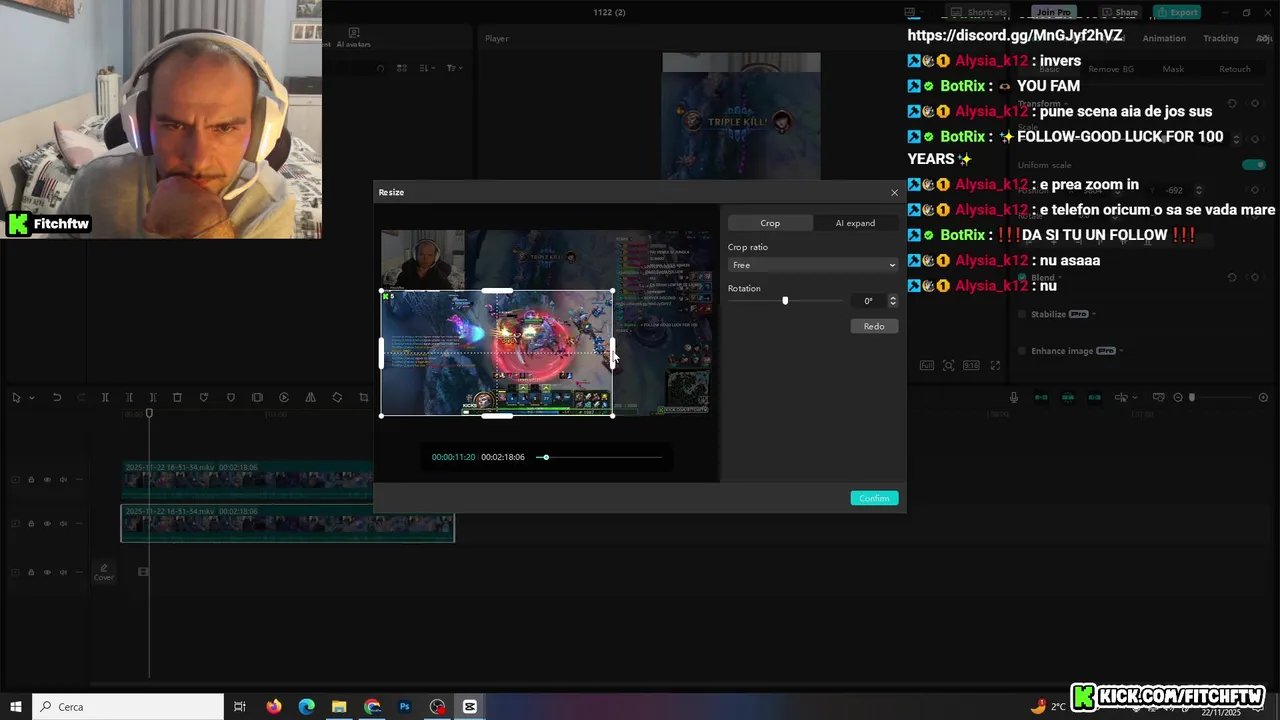Select the Mask sub-tab

pyautogui.click(x=1173, y=69)
